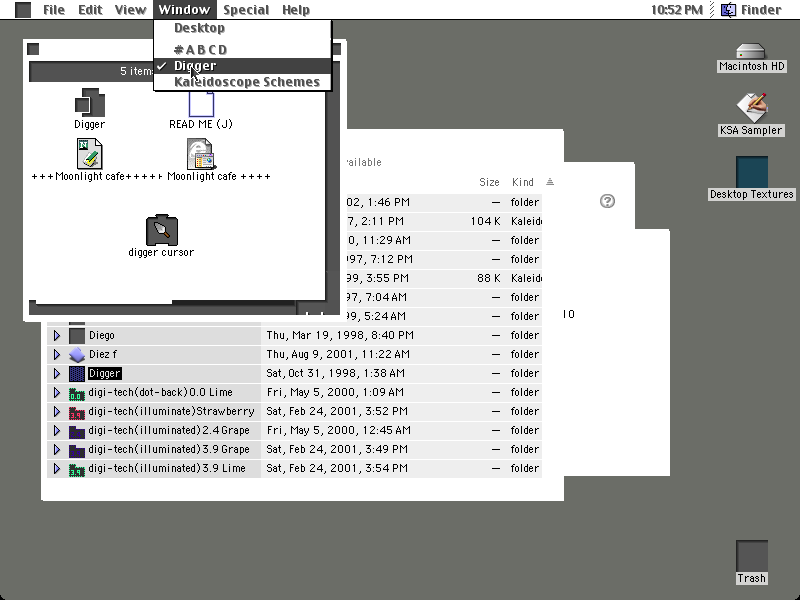Screen dimensions: 800x600
Task: Select the KSA Sampler desktop icon
Action: click(751, 107)
